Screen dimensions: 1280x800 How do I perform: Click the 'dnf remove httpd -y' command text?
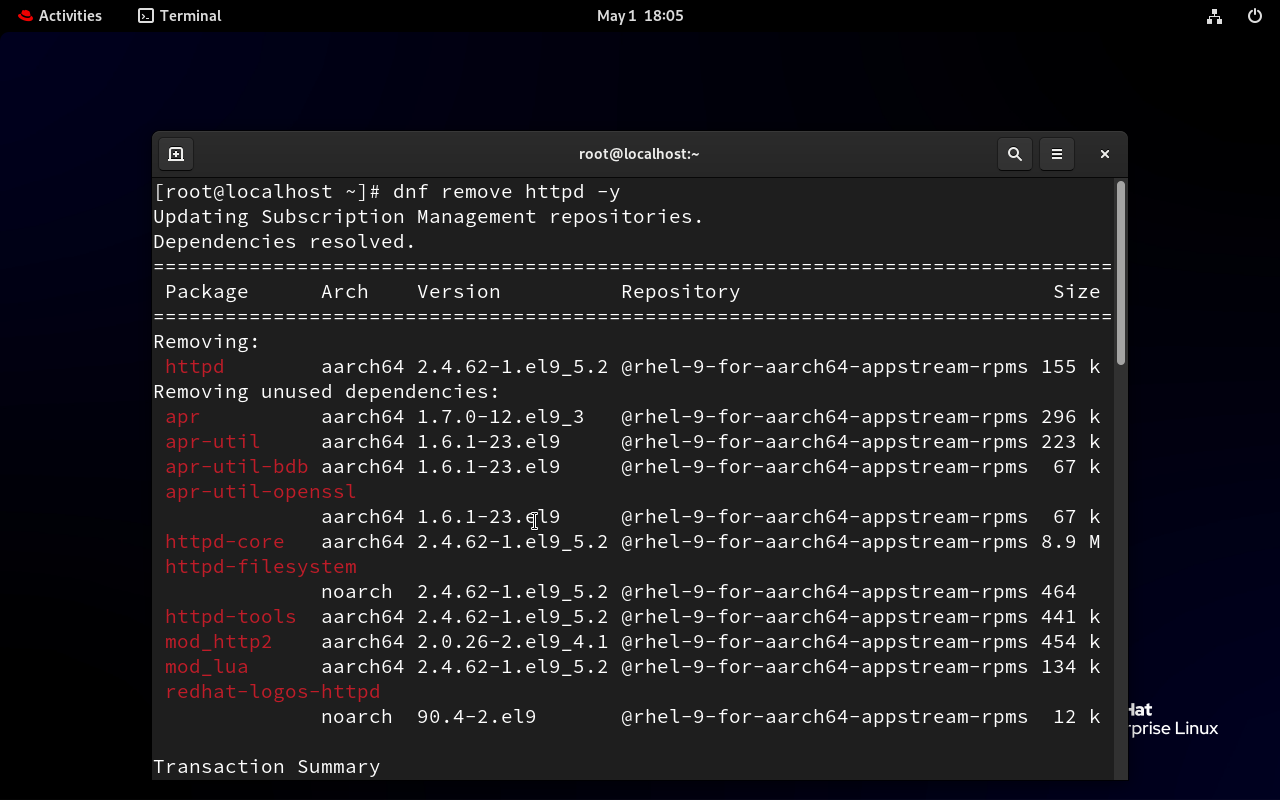[x=507, y=192]
